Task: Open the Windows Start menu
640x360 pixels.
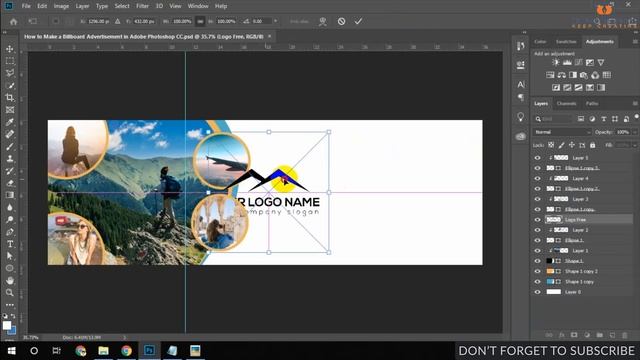Action: pyautogui.click(x=11, y=351)
